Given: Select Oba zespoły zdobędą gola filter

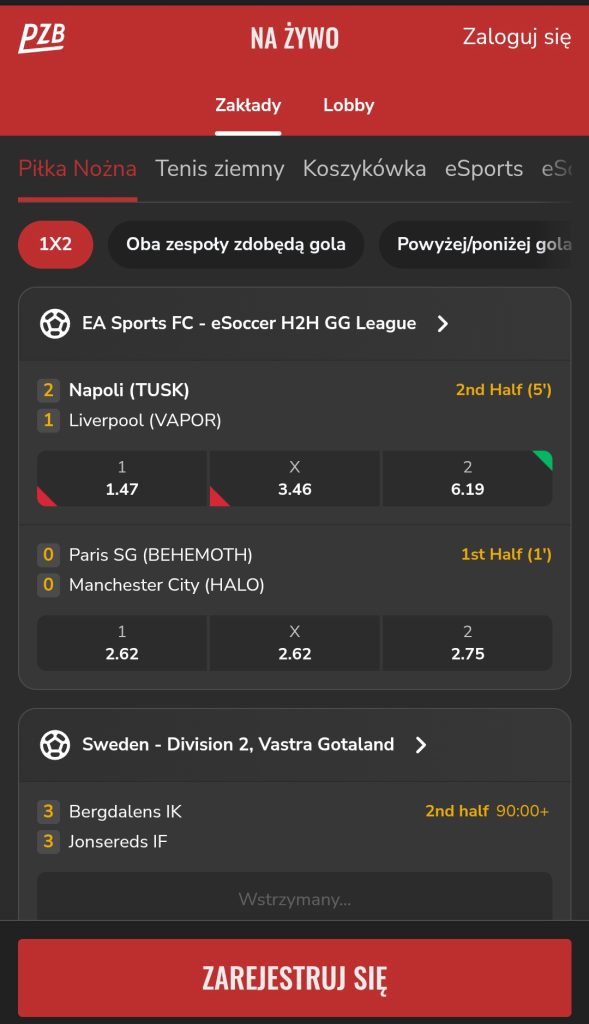Looking at the screenshot, I should (x=236, y=244).
